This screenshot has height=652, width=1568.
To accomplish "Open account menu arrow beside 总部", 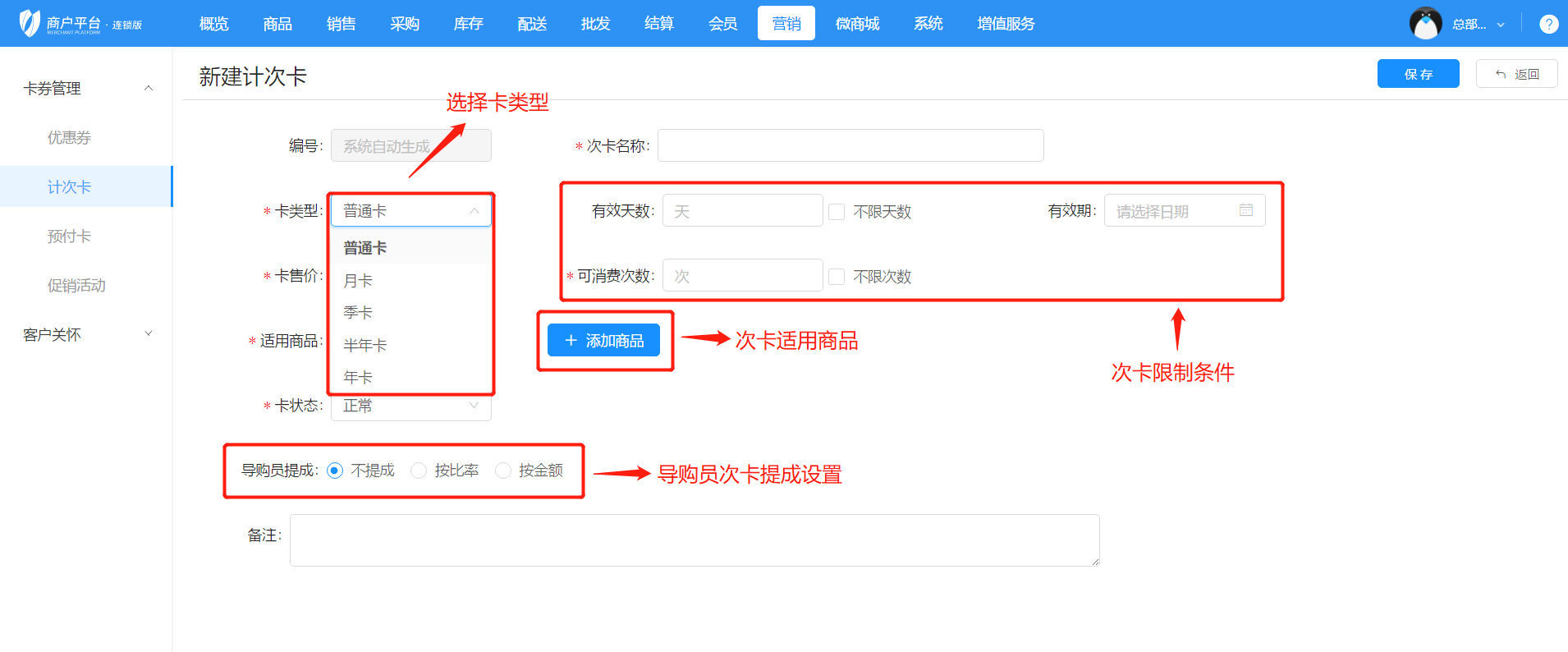I will (x=1501, y=25).
